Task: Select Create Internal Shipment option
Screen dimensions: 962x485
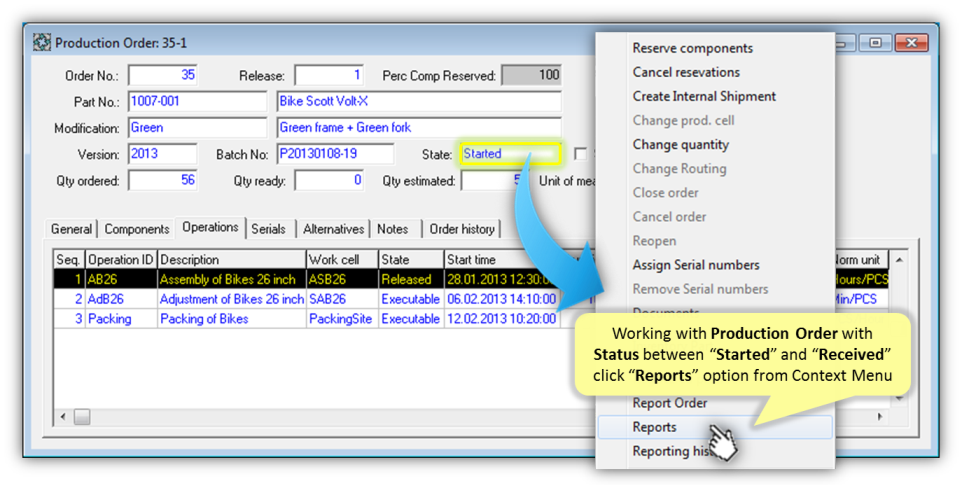Action: tap(704, 96)
